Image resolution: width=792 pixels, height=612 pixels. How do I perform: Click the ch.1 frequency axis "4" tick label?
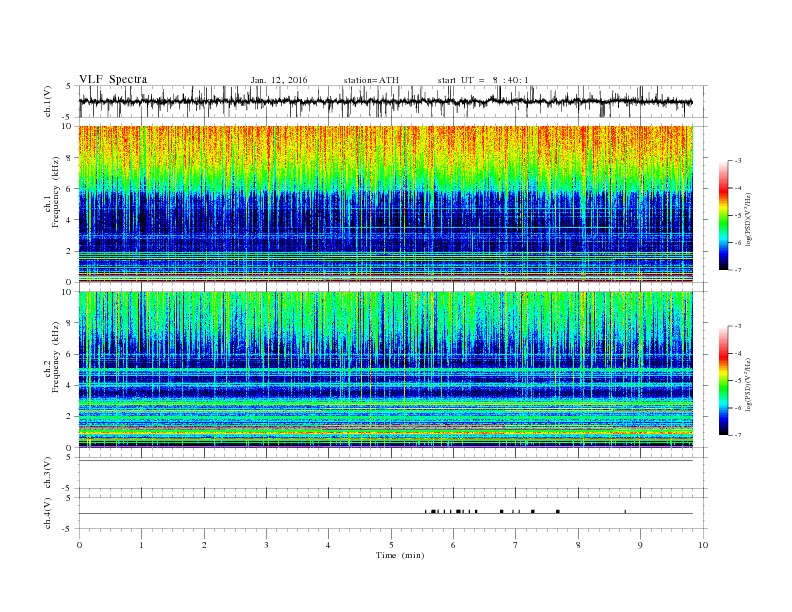tap(70, 220)
